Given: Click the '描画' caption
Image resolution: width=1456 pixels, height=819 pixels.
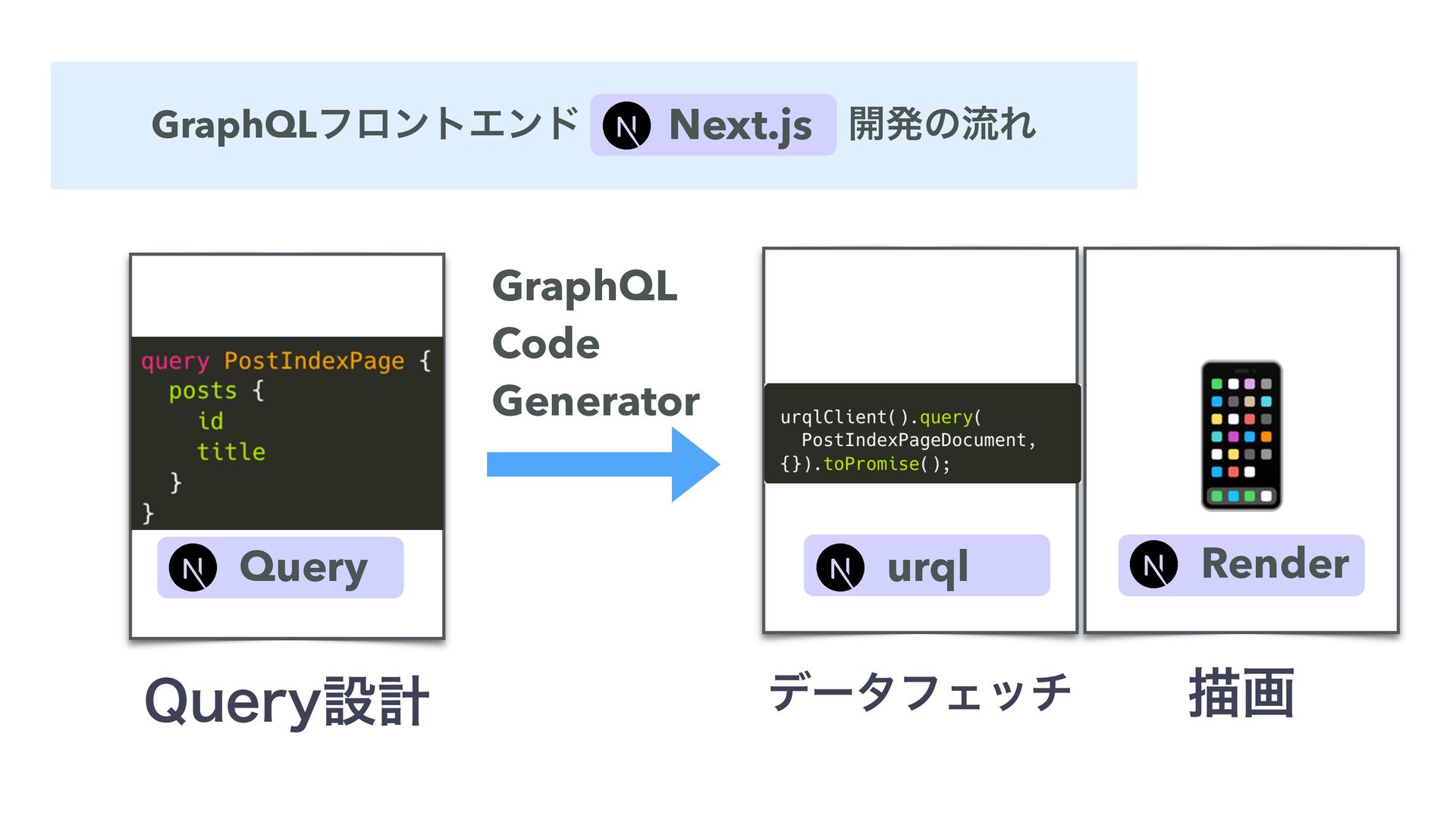Looking at the screenshot, I should tap(1241, 693).
